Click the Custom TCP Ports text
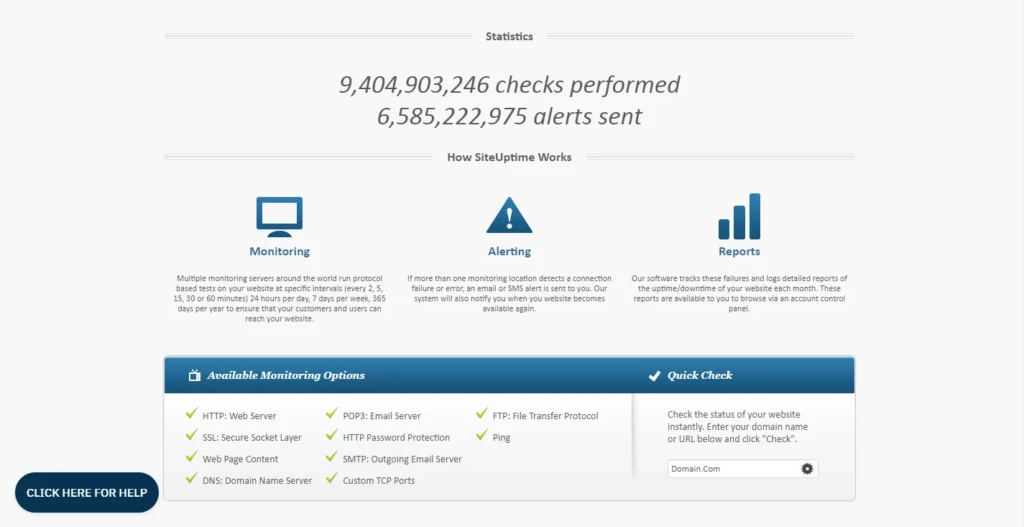 [x=379, y=481]
